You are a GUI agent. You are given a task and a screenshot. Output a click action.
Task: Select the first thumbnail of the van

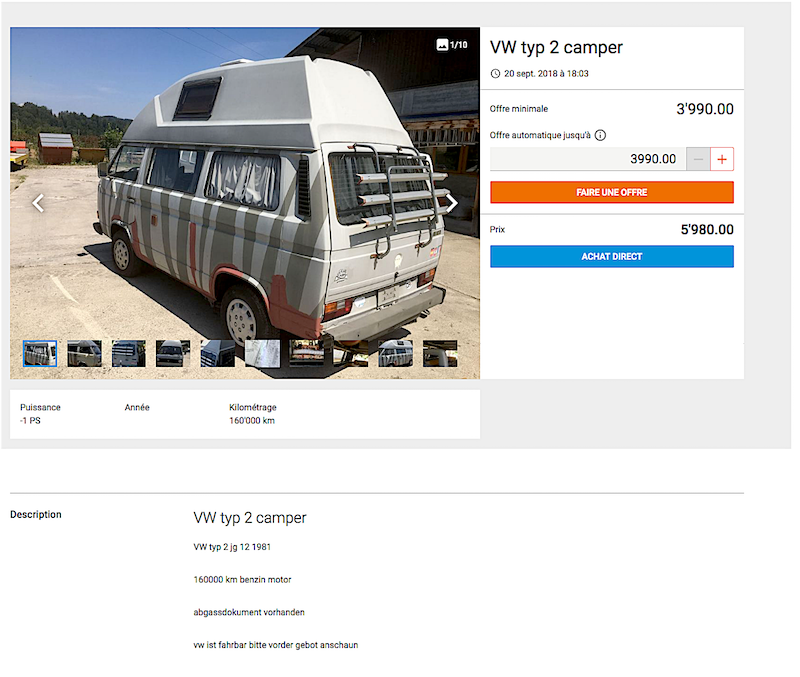pos(40,354)
